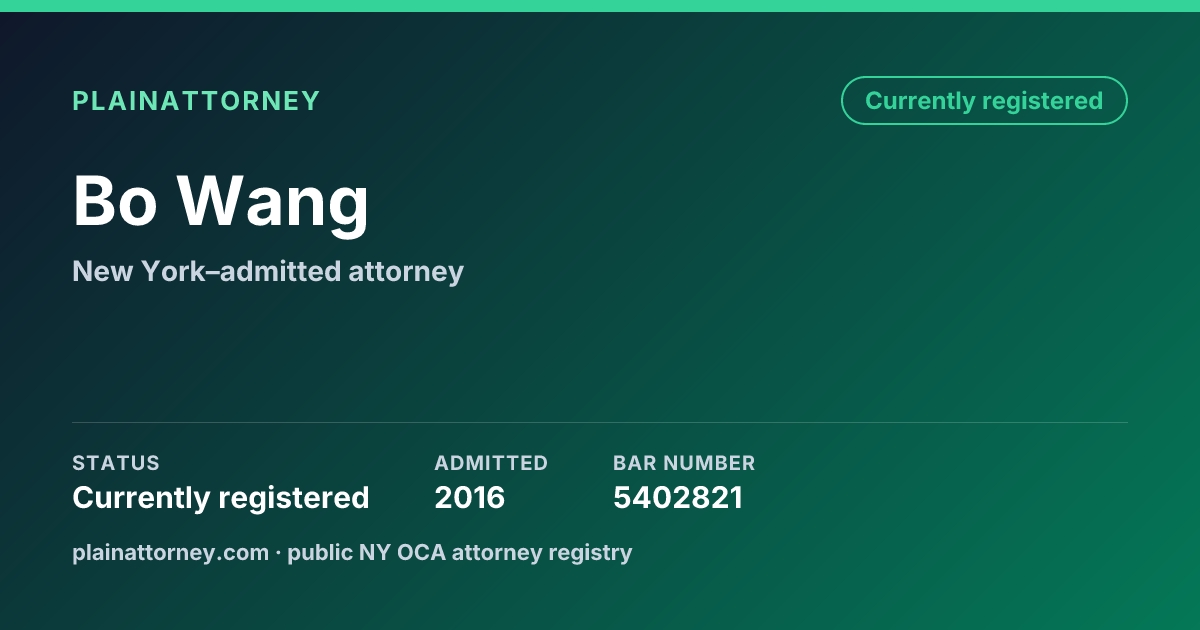Click the BAR NUMBER field label
The image size is (1200, 630).
(684, 463)
